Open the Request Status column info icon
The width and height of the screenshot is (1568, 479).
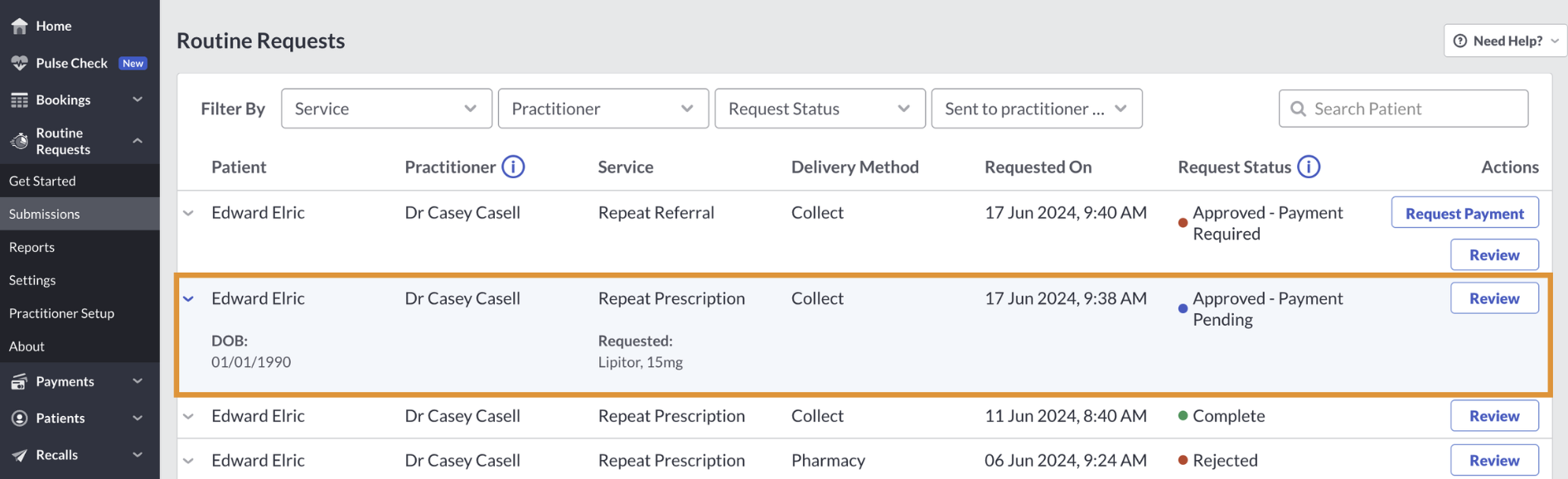click(x=1309, y=167)
